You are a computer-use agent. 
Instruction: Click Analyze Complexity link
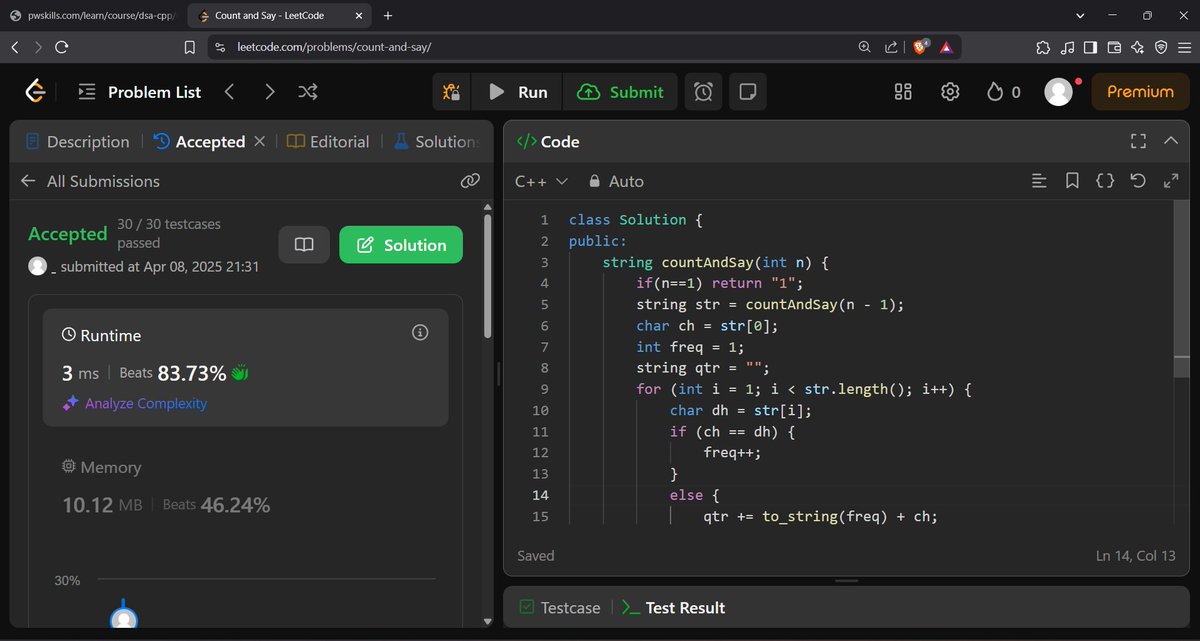click(x=135, y=404)
